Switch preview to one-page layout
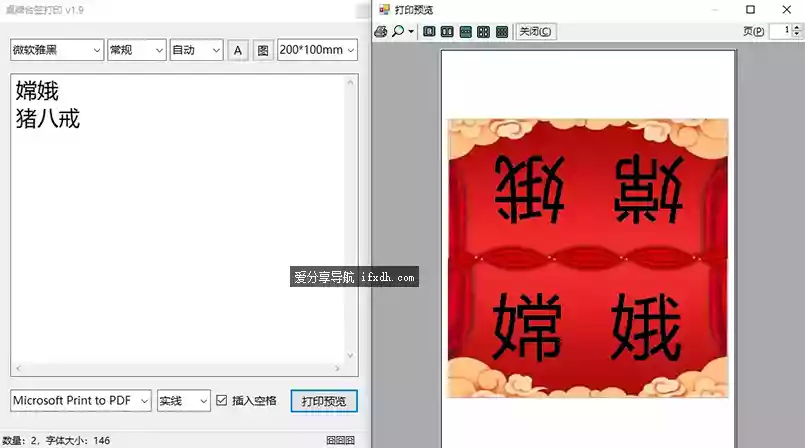 (x=429, y=32)
